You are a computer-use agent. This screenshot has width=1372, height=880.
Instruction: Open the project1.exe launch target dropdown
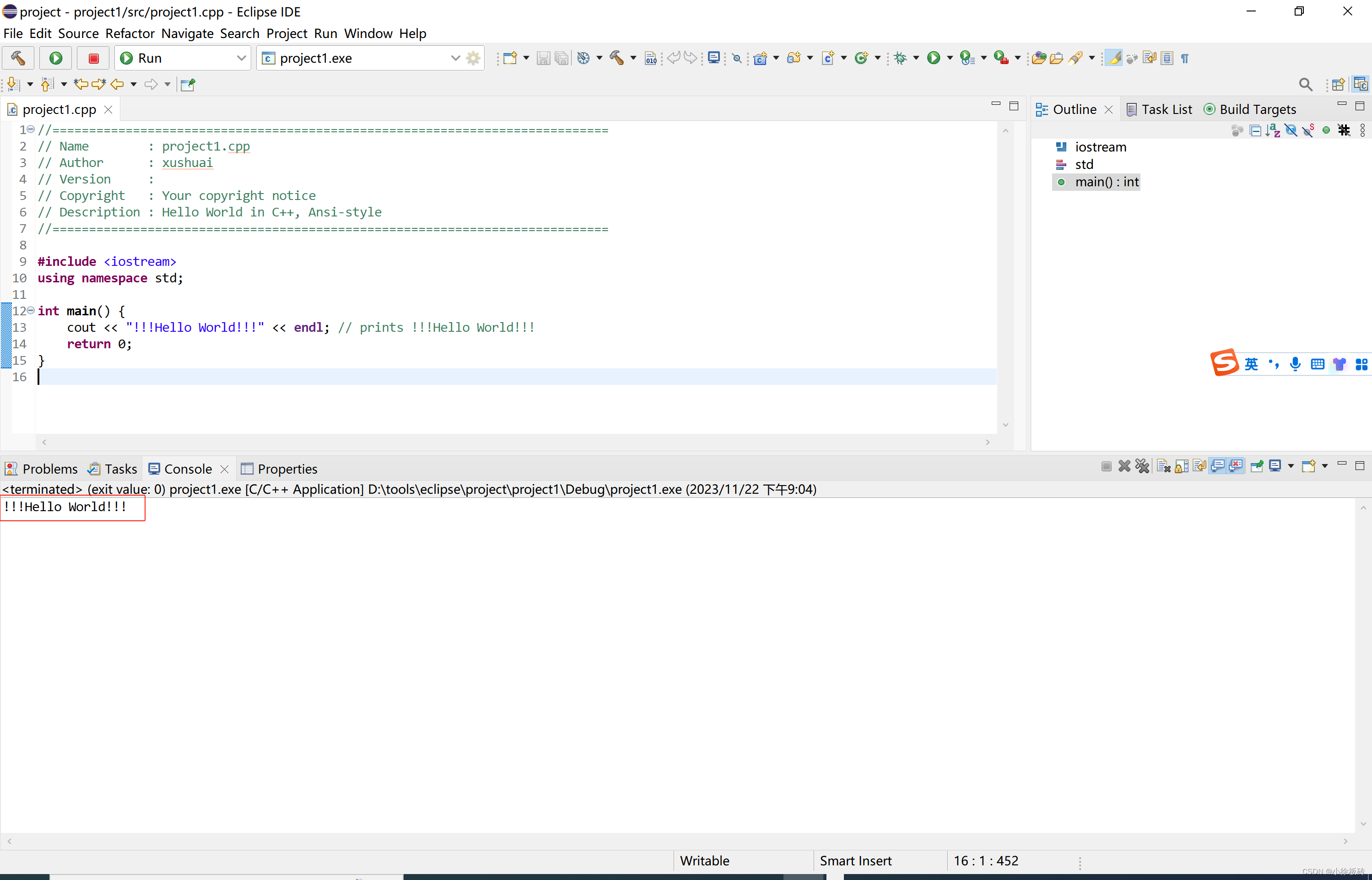point(455,58)
